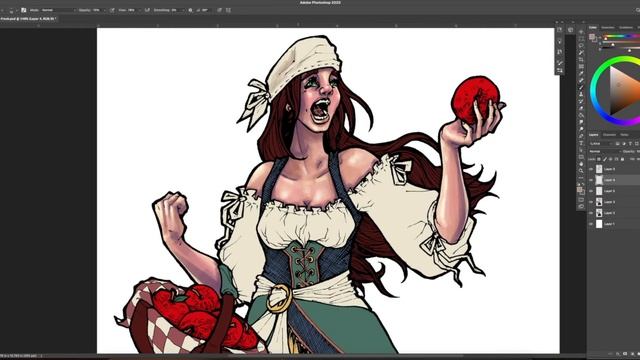Select the Gradient tool
This screenshot has width=640, height=360.
click(581, 115)
